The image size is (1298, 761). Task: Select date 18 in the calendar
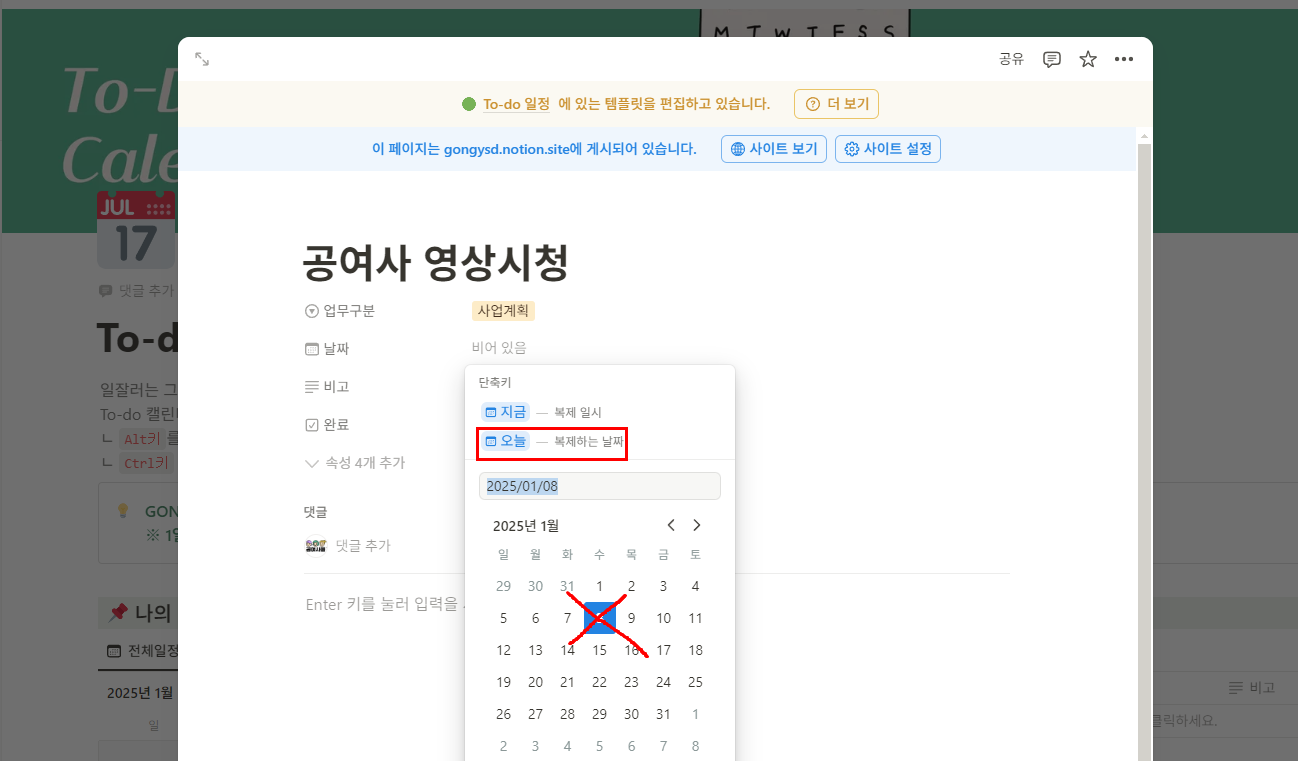[695, 650]
